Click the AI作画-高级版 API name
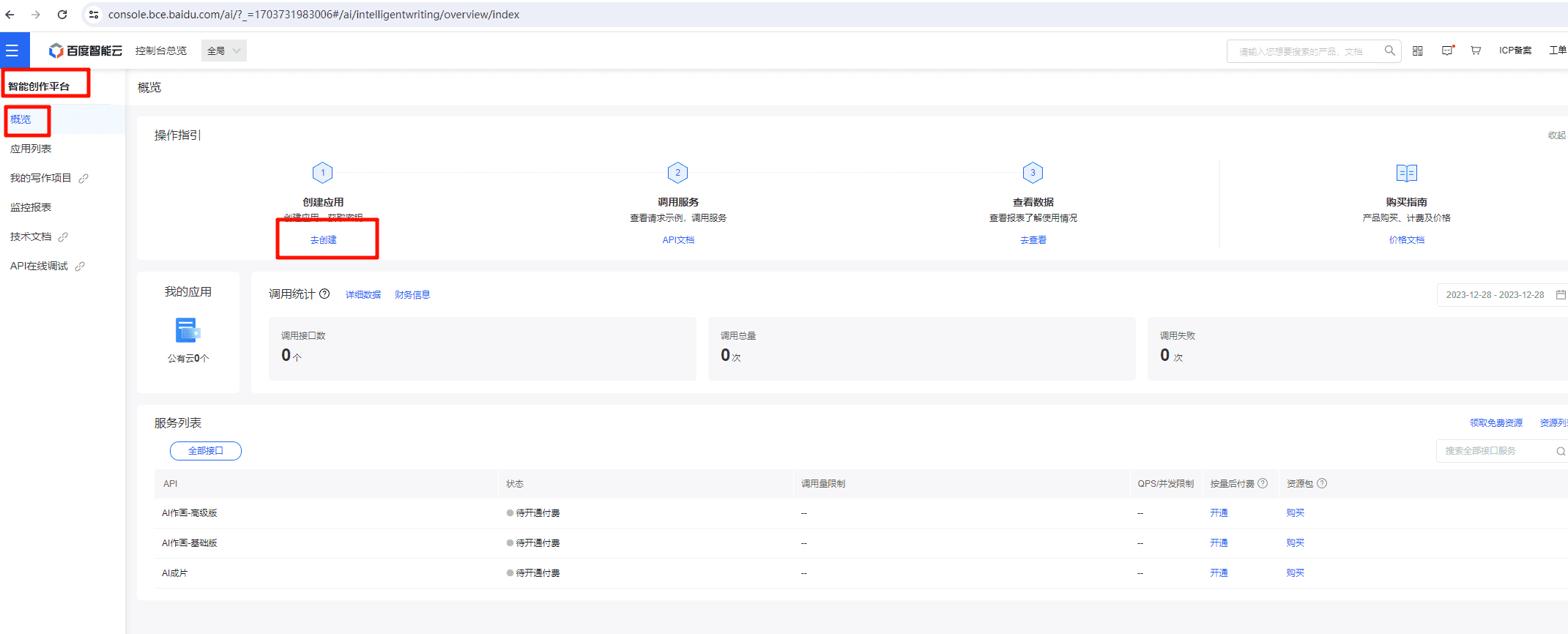Image resolution: width=1568 pixels, height=634 pixels. pos(190,512)
